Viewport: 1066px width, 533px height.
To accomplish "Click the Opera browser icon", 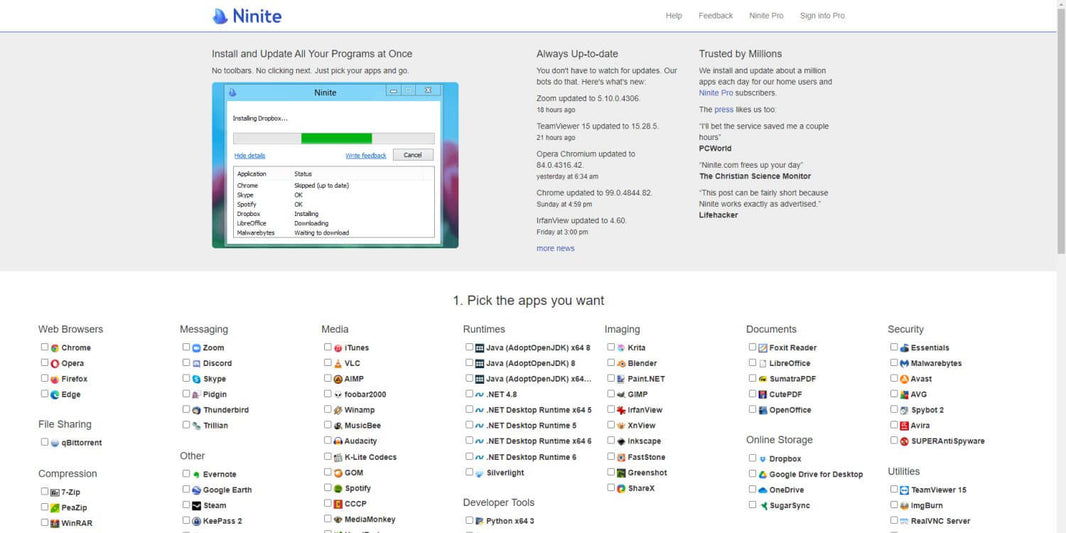I will 55,364.
